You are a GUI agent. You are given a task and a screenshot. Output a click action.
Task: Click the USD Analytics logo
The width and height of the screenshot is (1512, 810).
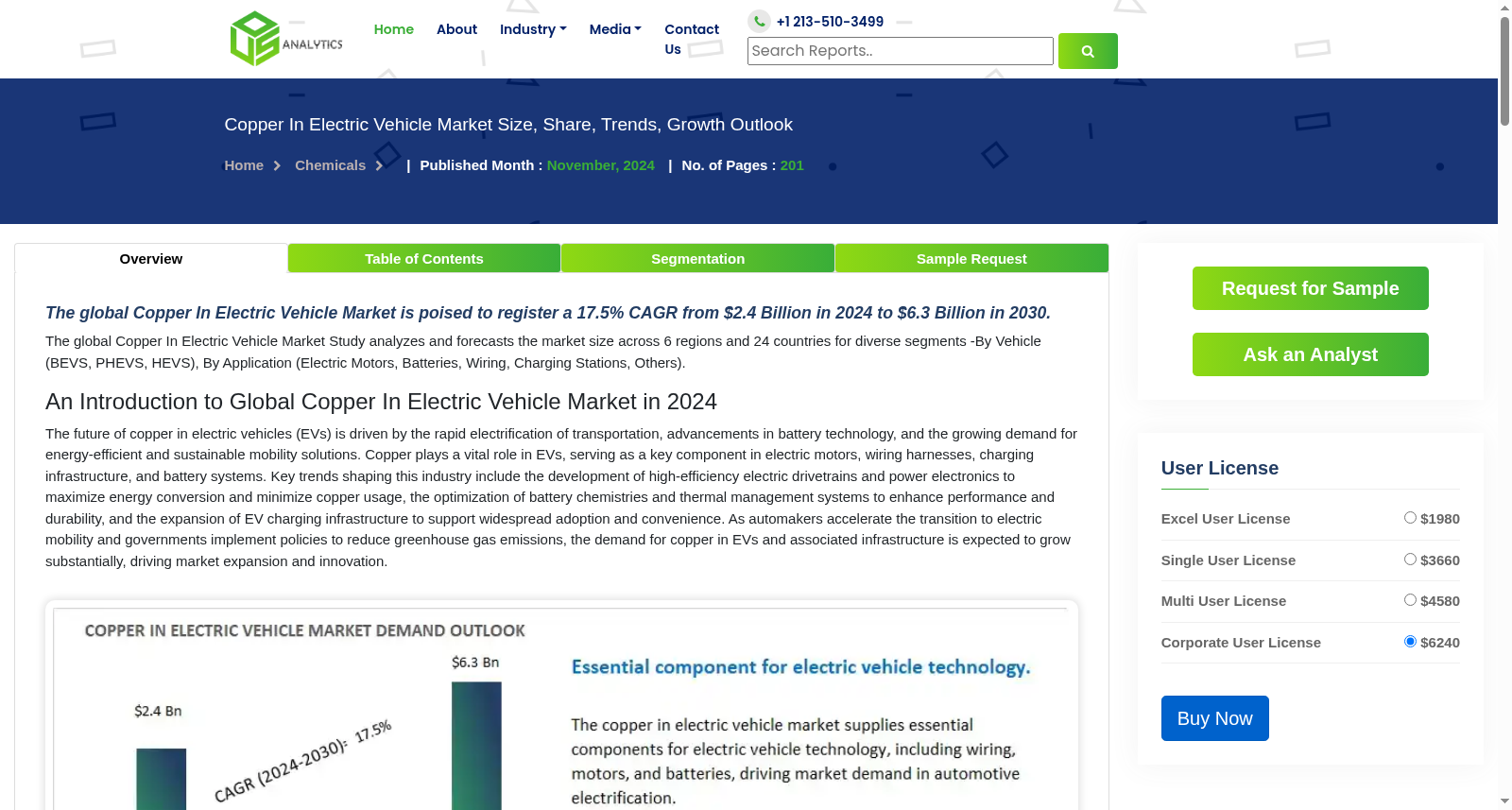(x=286, y=39)
